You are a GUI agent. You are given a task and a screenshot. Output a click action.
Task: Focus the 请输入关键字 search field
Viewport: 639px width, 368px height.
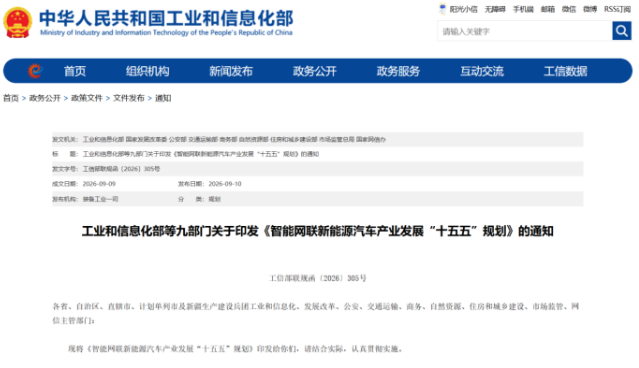click(525, 31)
